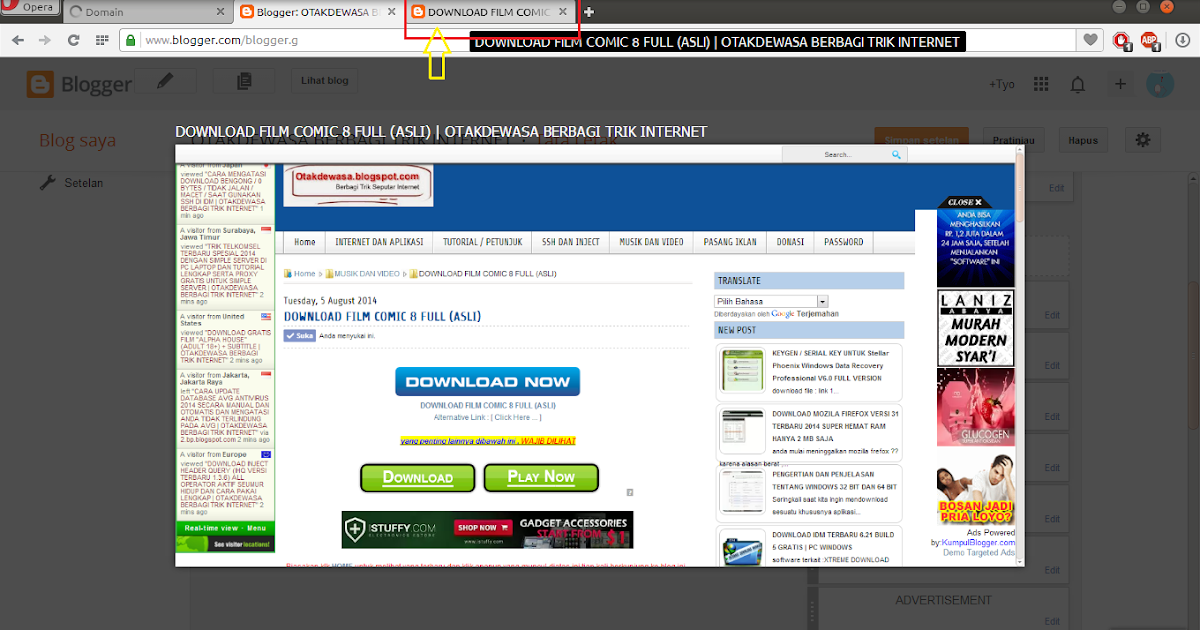The width and height of the screenshot is (1200, 630).
Task: Click the blue DOWNLOAD NOW button
Action: coord(487,381)
